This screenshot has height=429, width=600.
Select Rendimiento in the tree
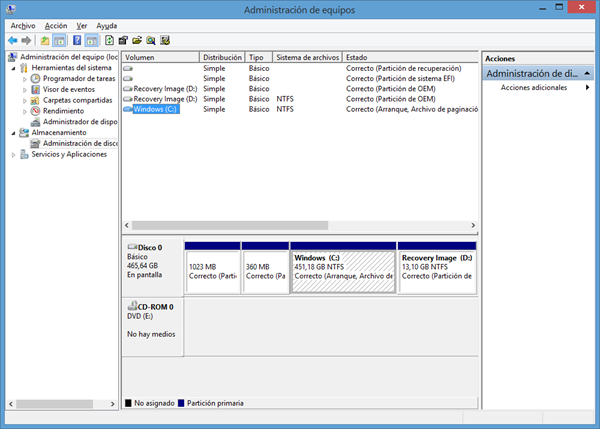[64, 111]
